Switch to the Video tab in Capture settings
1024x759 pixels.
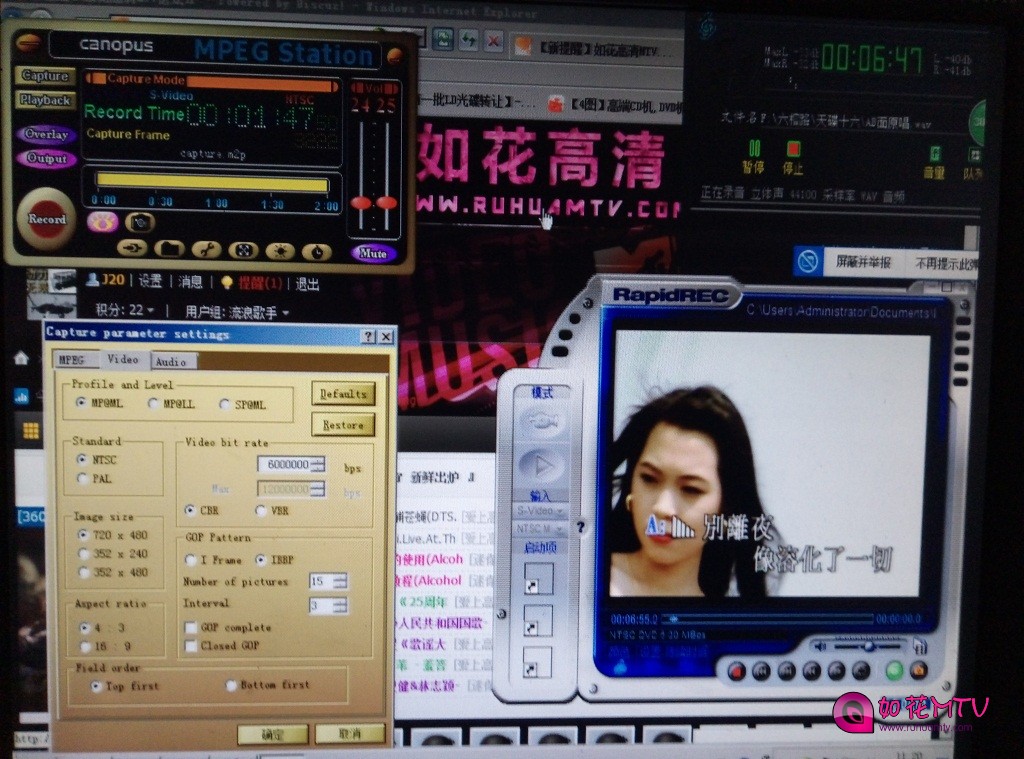click(123, 359)
